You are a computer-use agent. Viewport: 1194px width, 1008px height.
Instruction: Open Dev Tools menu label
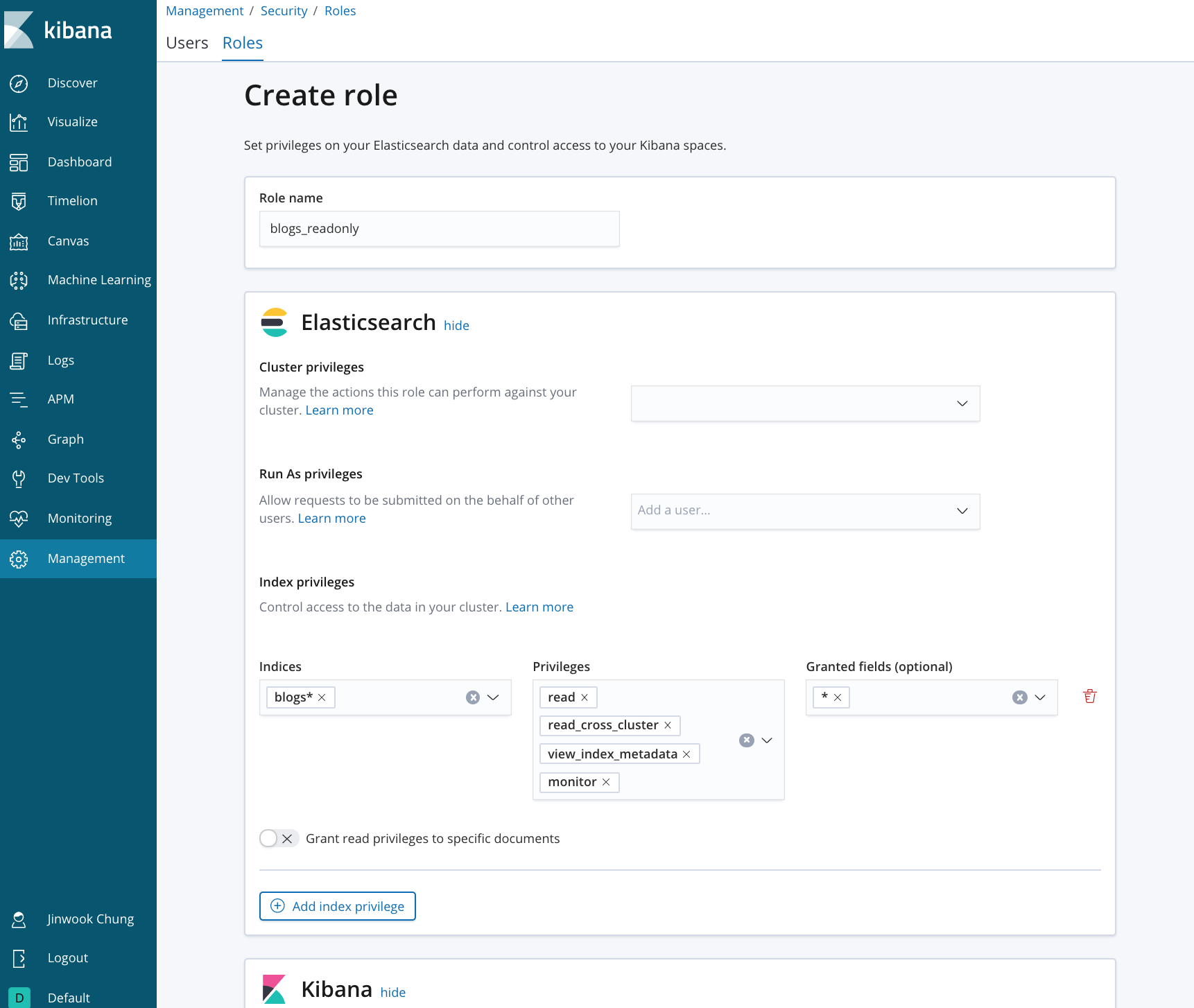(x=76, y=478)
